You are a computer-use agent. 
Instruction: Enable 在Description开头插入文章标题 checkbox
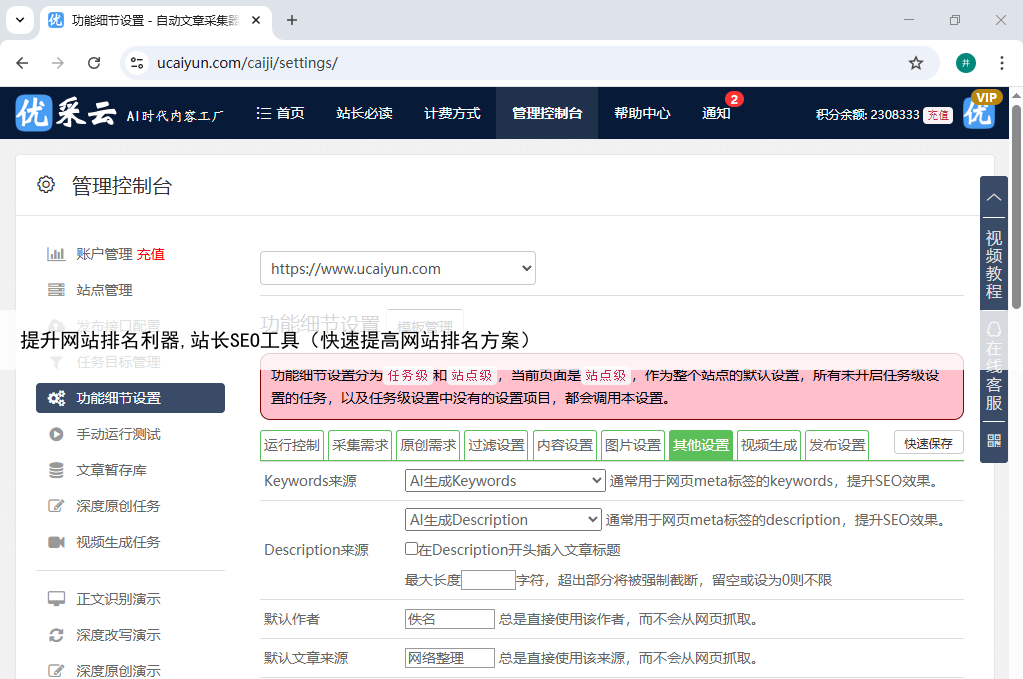coord(411,549)
